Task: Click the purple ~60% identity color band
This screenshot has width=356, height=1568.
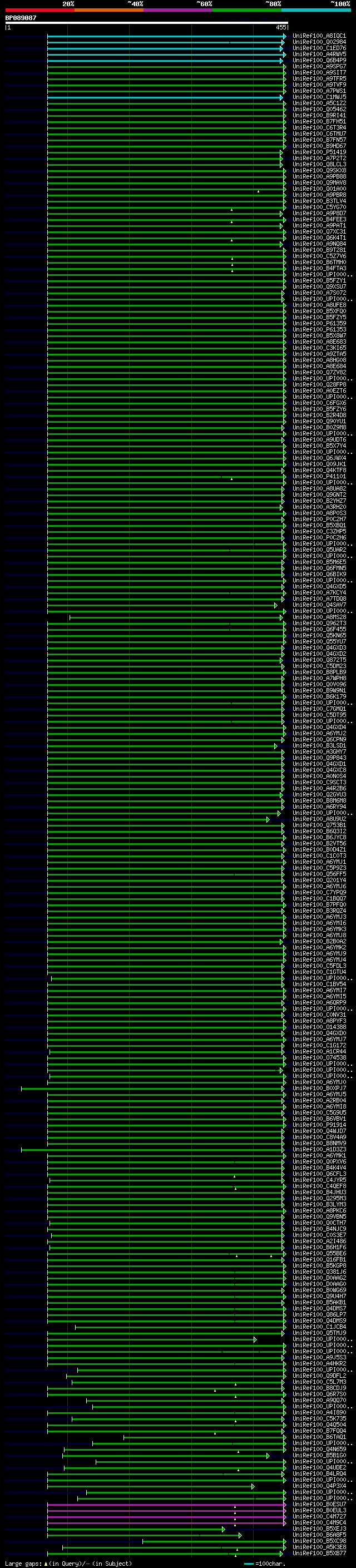Action: pyautogui.click(x=179, y=10)
